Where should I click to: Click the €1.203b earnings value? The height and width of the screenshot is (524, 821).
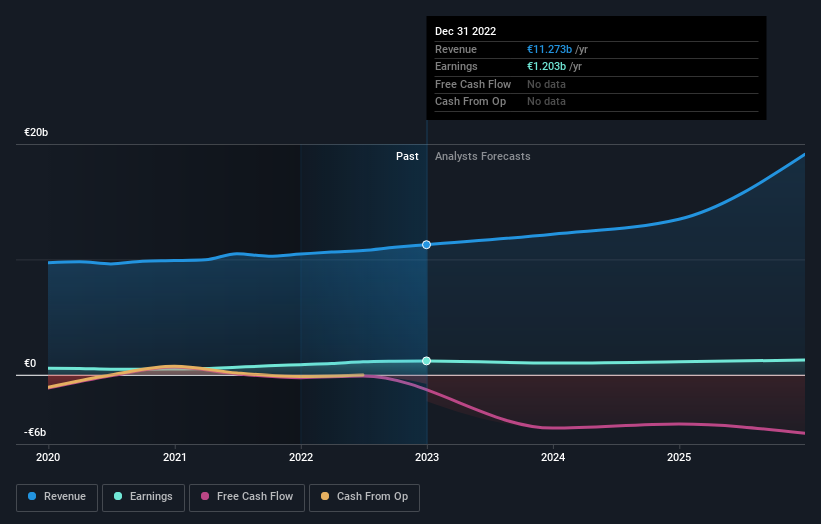tap(546, 66)
